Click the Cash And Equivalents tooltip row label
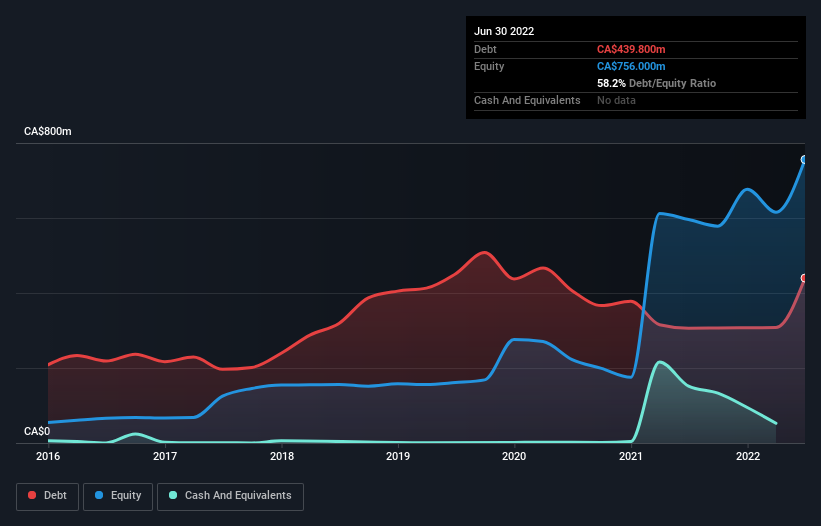821x526 pixels. (527, 100)
